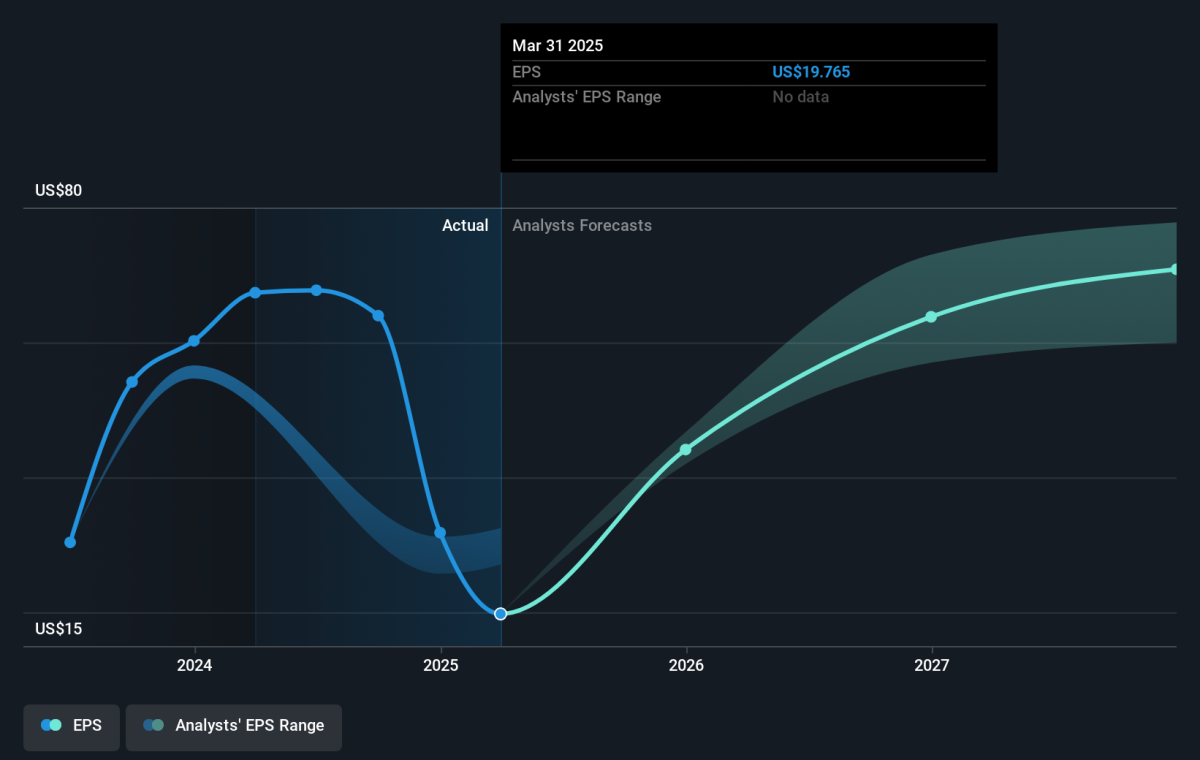Toggle the EPS legend series
Image resolution: width=1200 pixels, height=760 pixels.
(71, 726)
